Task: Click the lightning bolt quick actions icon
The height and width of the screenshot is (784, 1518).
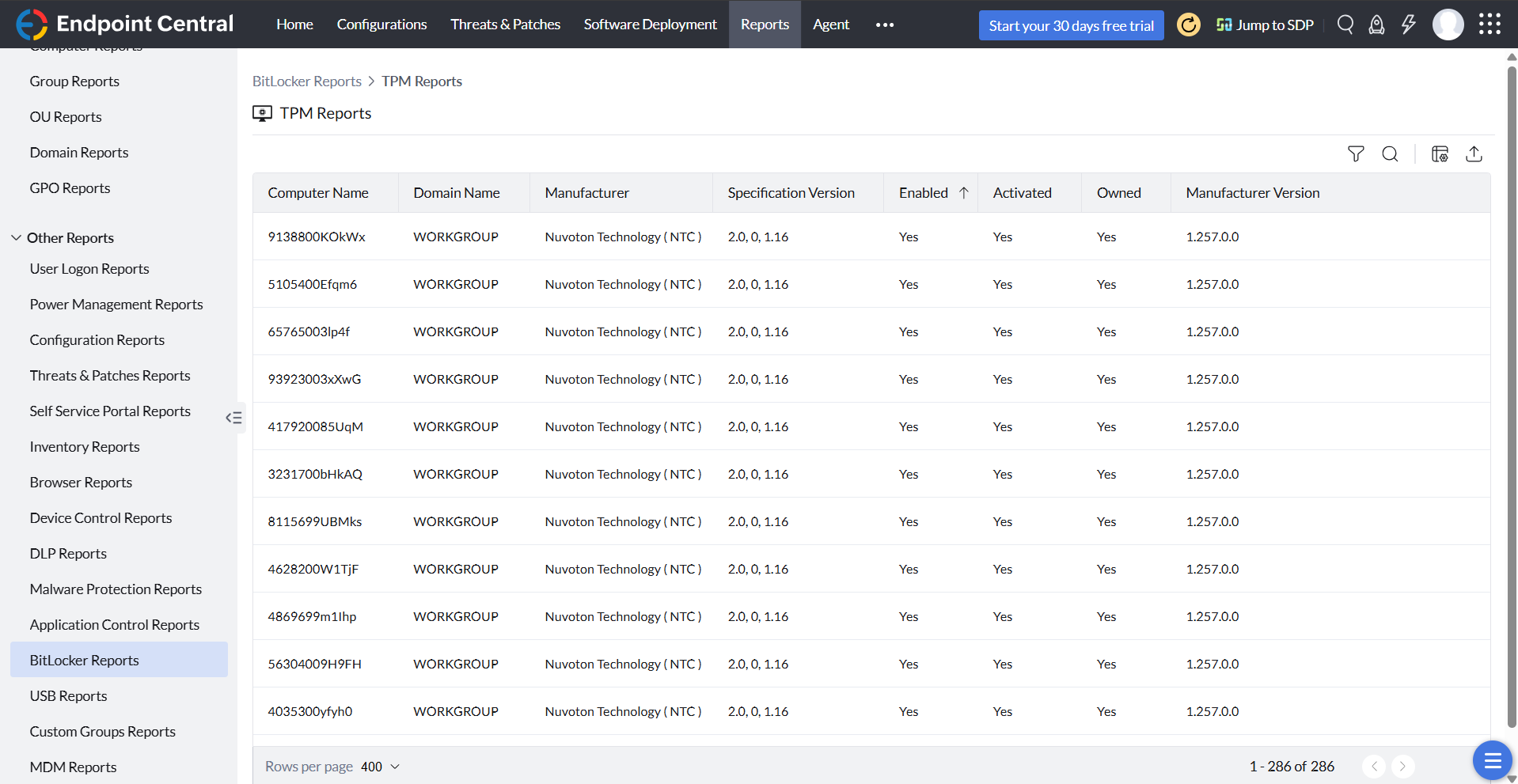Action: point(1409,25)
